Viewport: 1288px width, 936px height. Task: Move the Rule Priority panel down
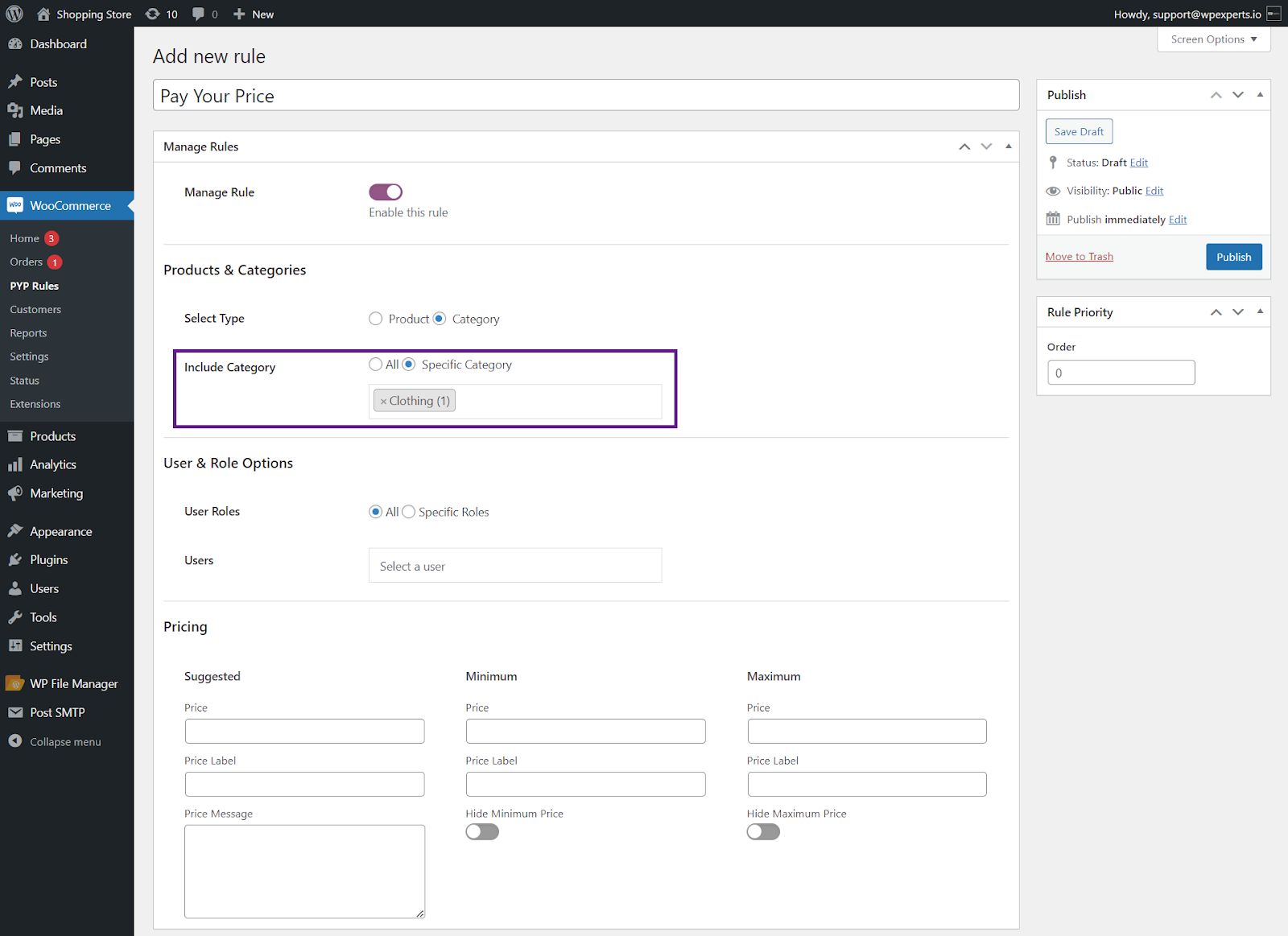[1238, 312]
